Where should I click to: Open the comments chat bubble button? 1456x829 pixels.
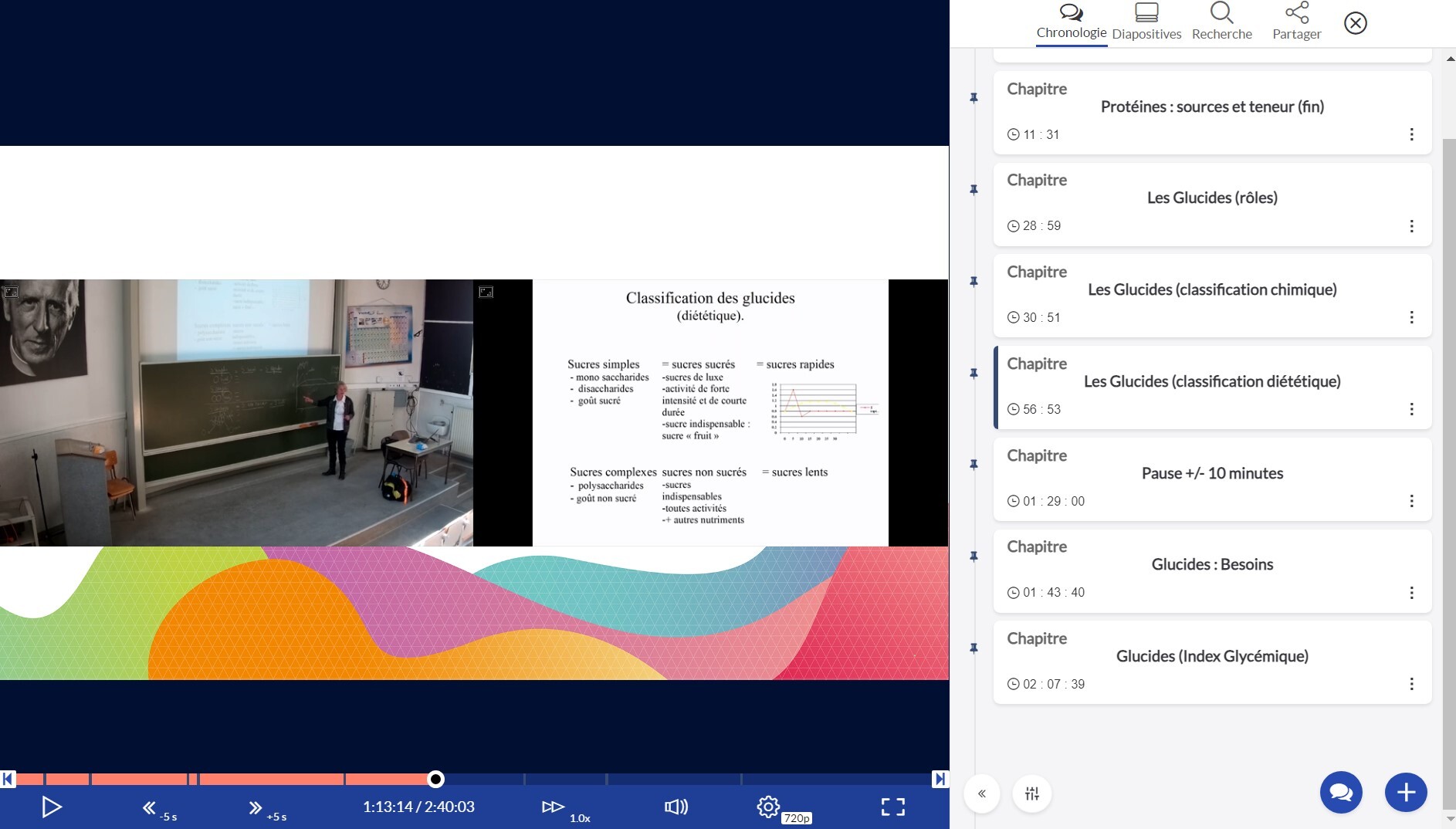1341,793
